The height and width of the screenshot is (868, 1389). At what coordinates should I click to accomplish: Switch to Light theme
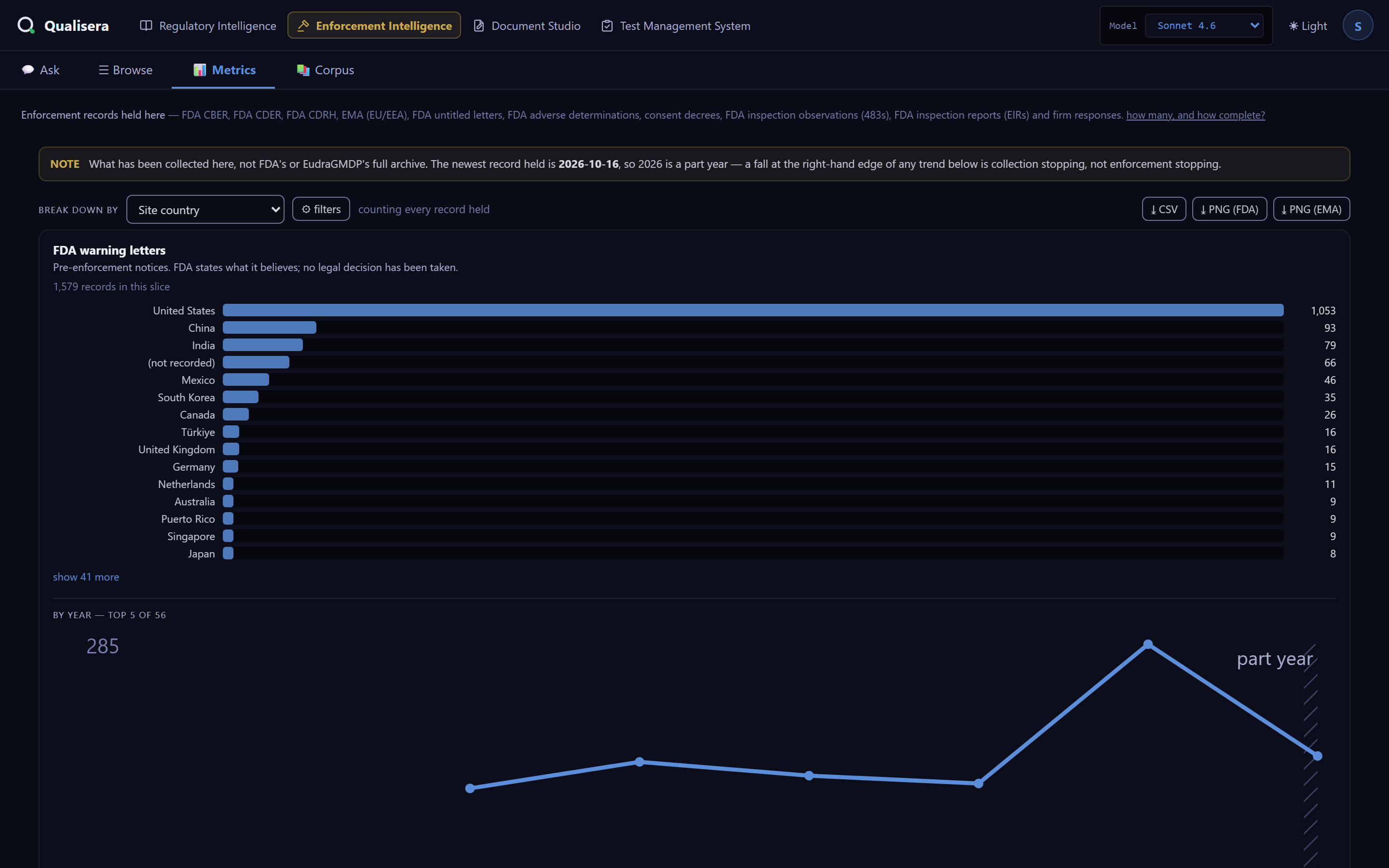(x=1307, y=26)
